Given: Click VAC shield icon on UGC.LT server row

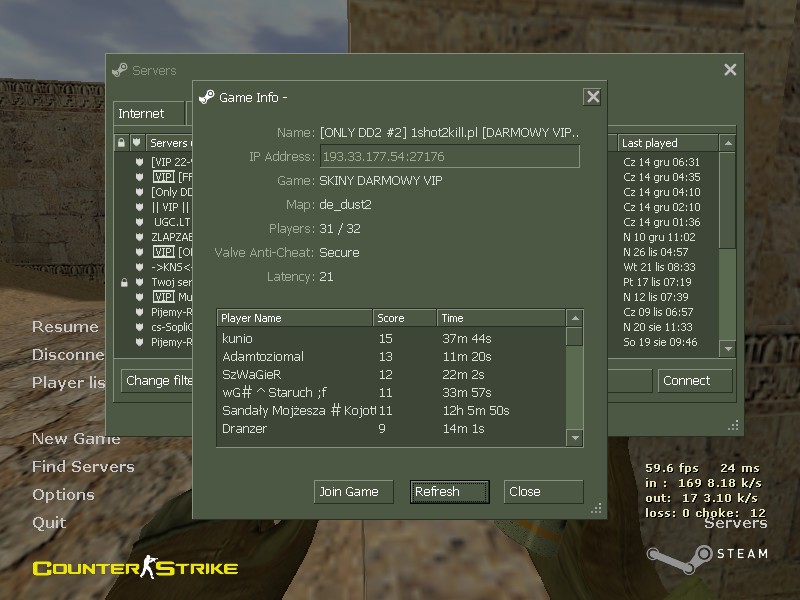Looking at the screenshot, I should [x=139, y=222].
